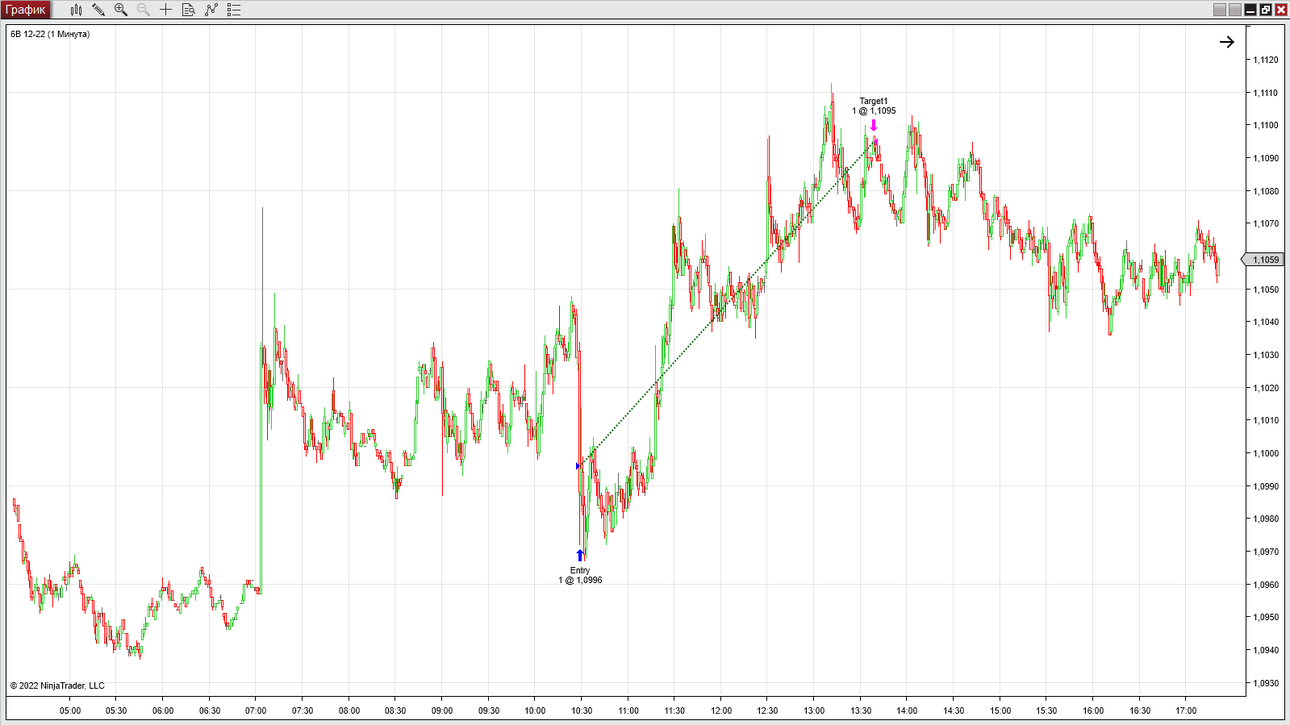
Task: Click the 1,1100 price axis label
Action: click(x=1265, y=125)
